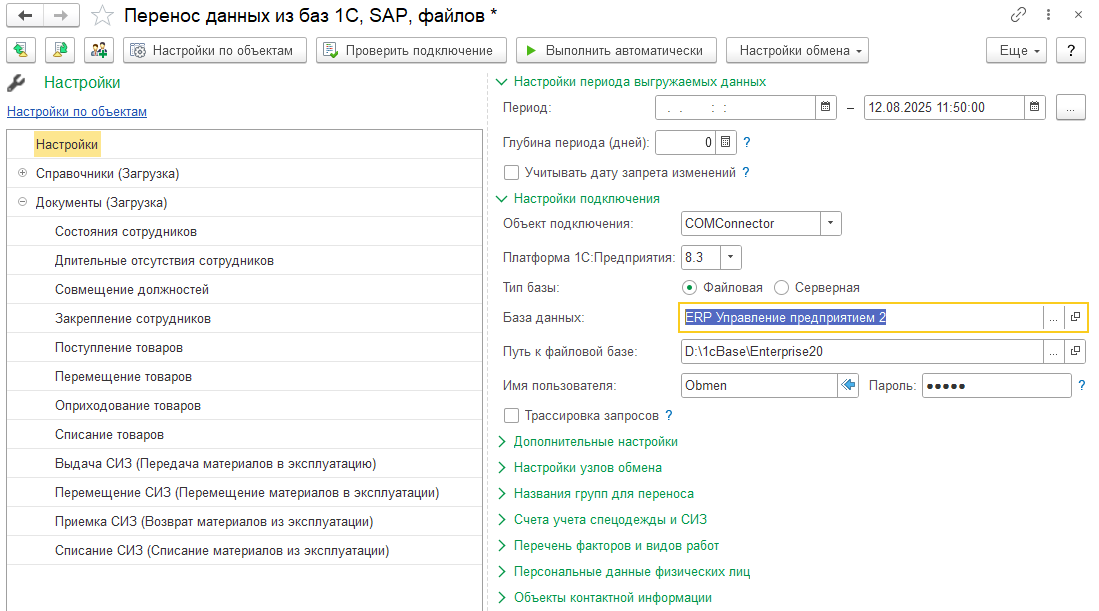Click the Настройки по объектам link
The height and width of the screenshot is (611, 1099).
coord(77,112)
